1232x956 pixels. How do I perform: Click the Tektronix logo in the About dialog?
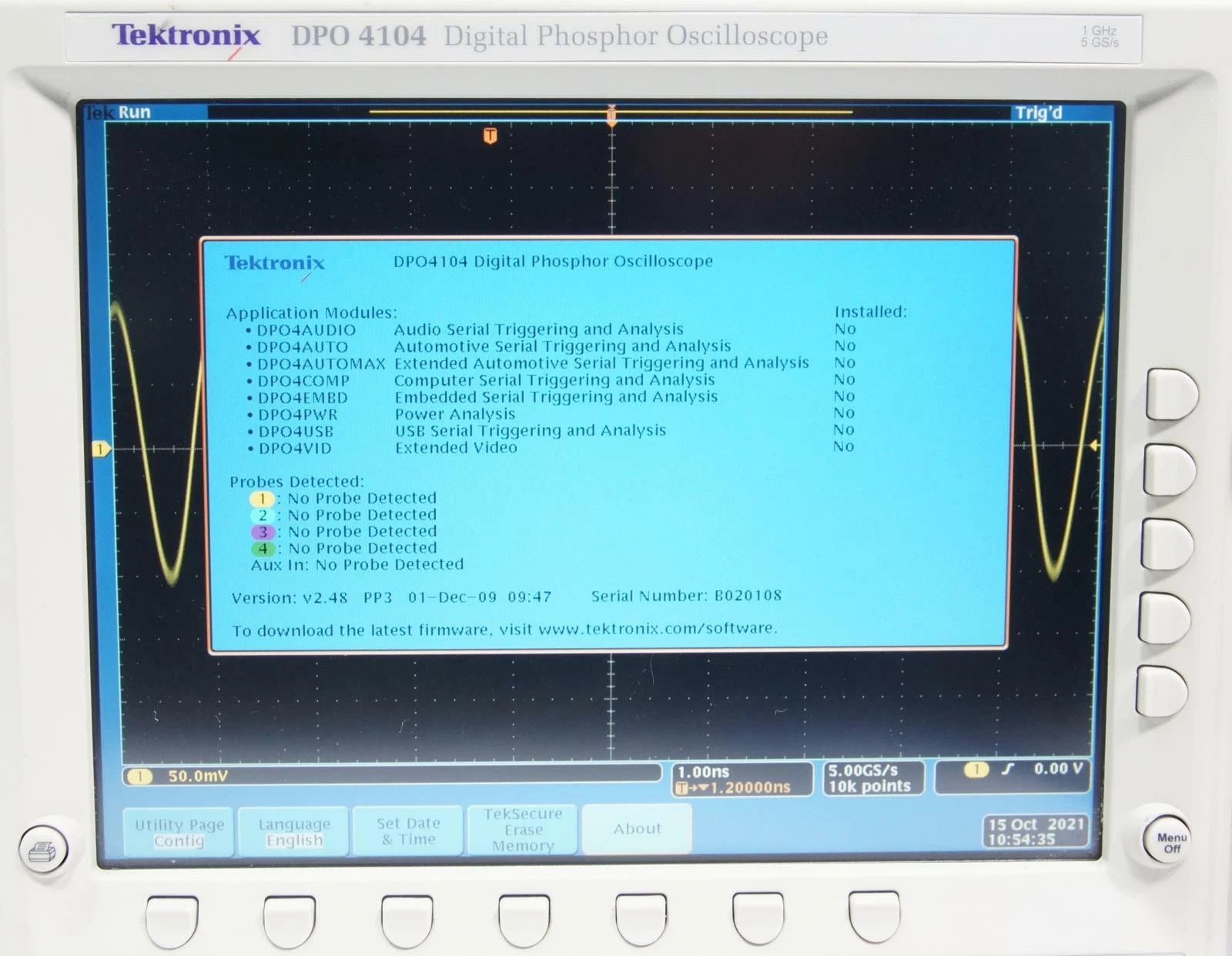click(275, 264)
